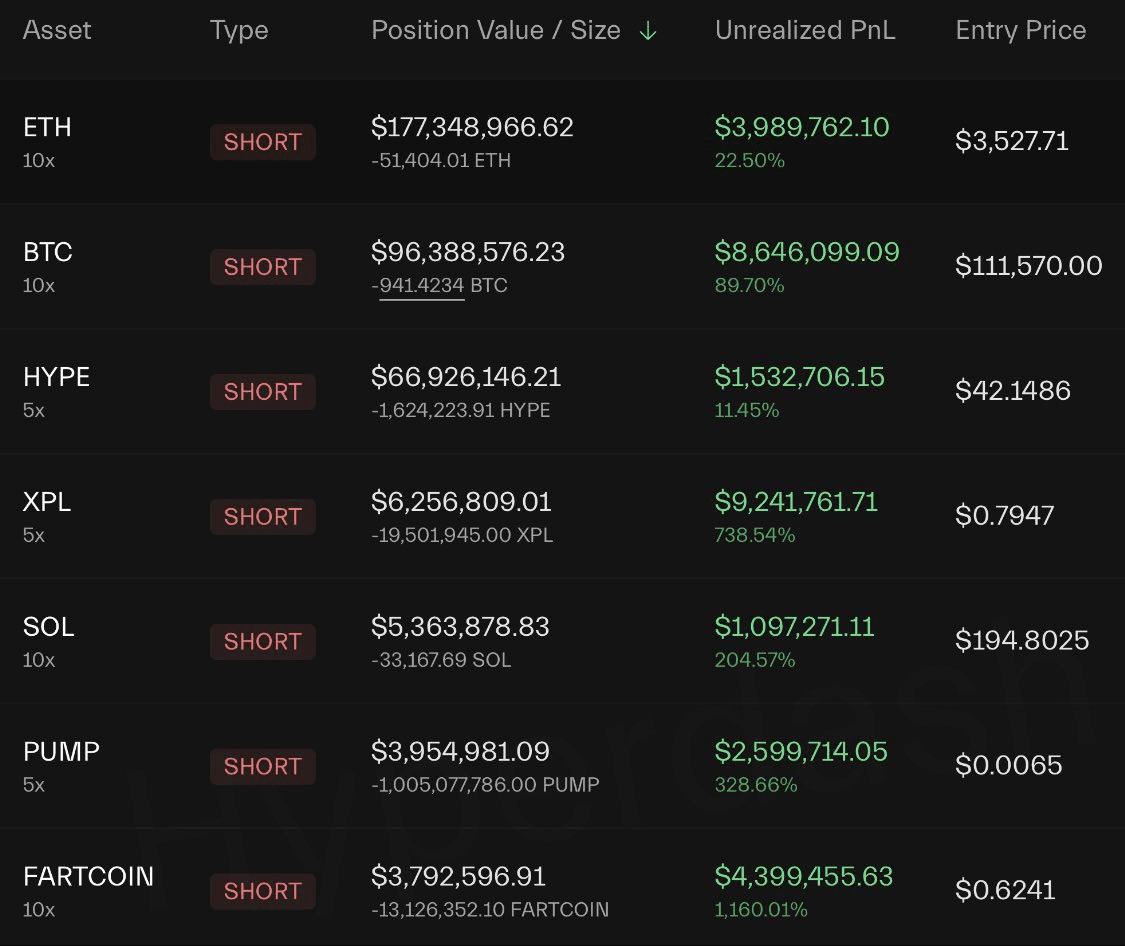
Task: Click the SHORT badge for HYPE
Action: (263, 392)
